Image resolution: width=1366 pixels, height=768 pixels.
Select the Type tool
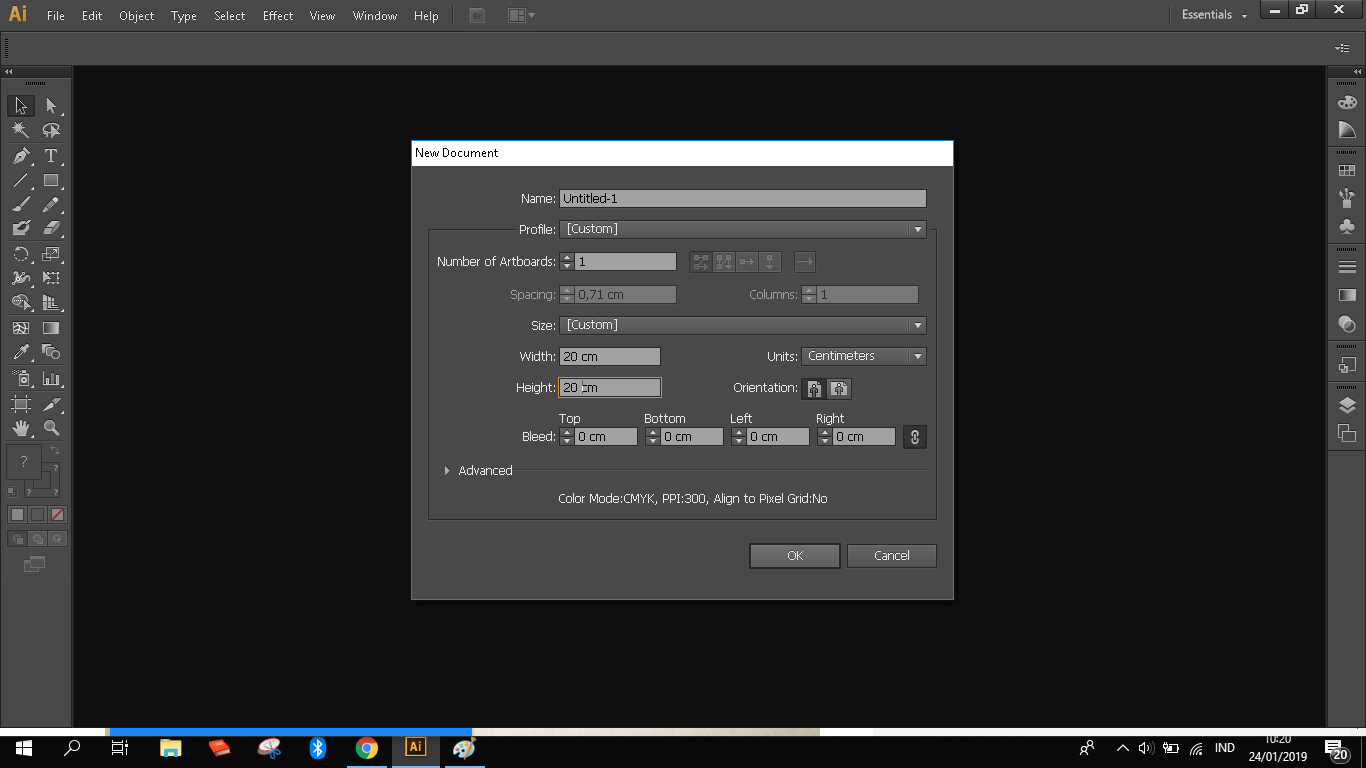click(51, 156)
